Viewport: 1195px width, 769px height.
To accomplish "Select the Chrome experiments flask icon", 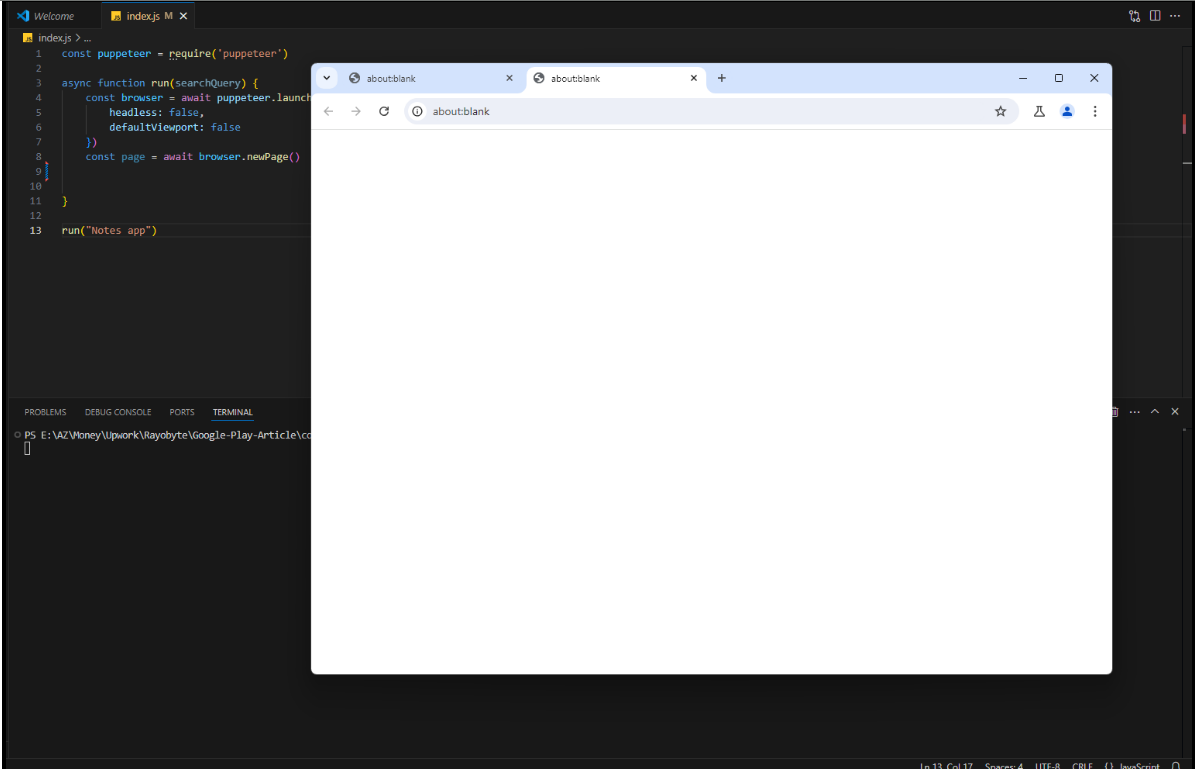I will coord(1038,111).
